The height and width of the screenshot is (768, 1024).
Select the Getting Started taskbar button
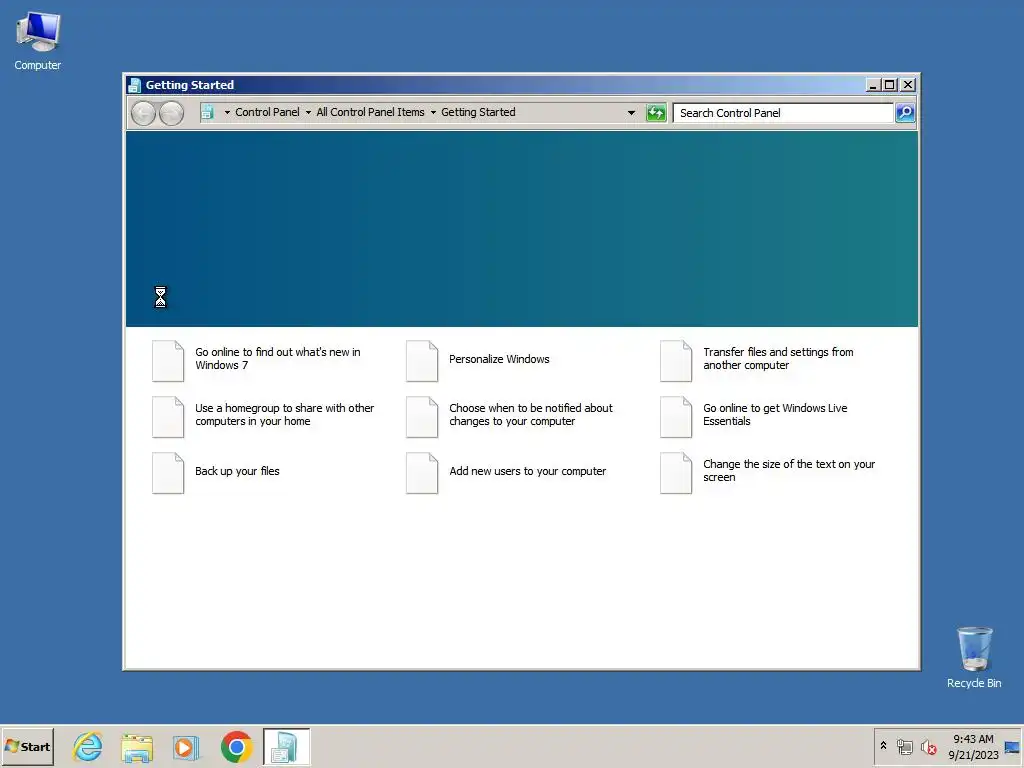286,746
